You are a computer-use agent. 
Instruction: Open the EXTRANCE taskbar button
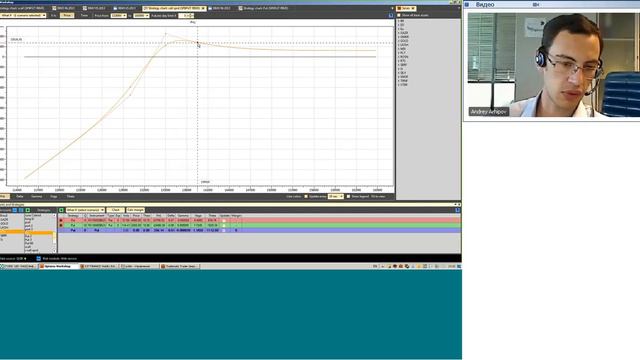click(98, 266)
